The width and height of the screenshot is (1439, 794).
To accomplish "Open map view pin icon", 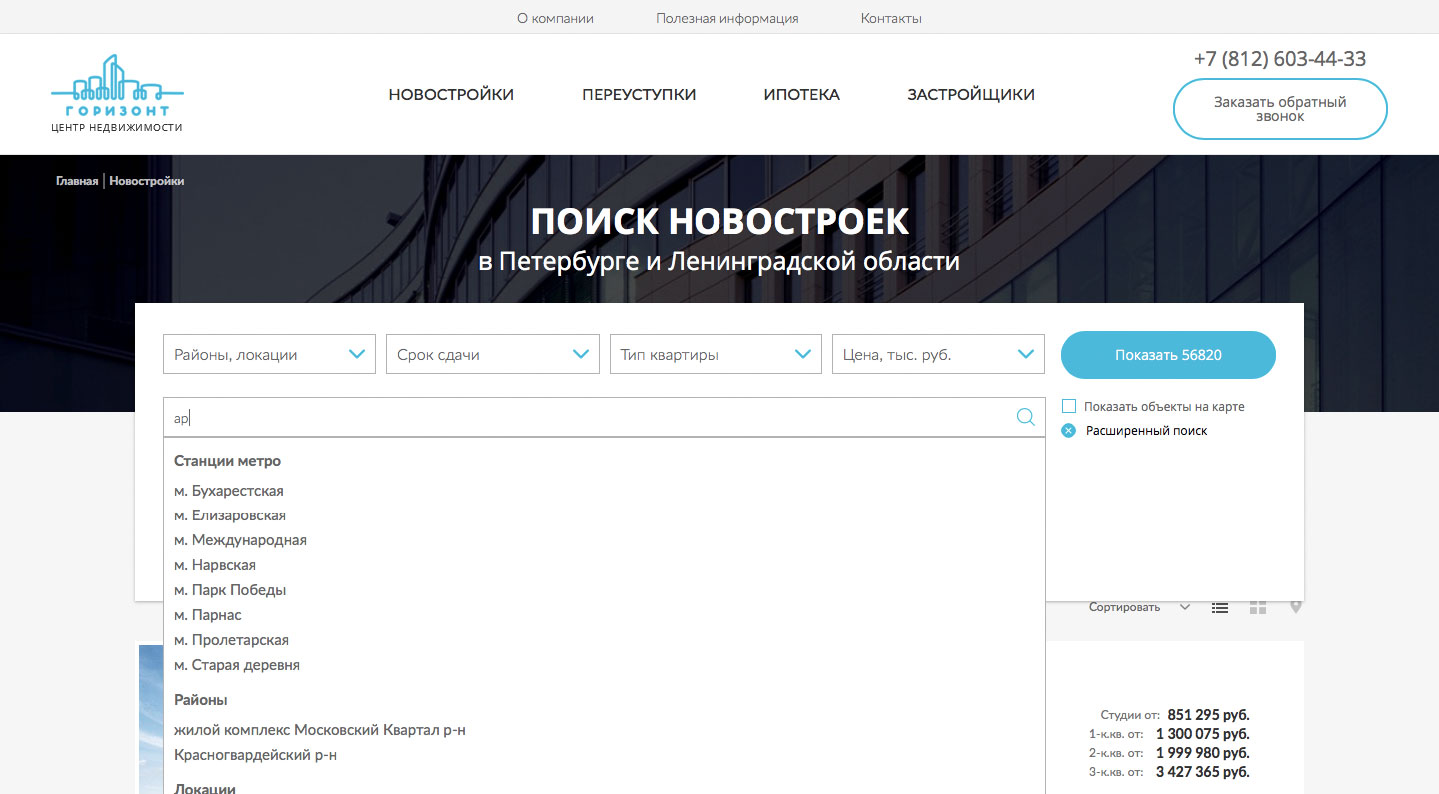I will tap(1296, 607).
